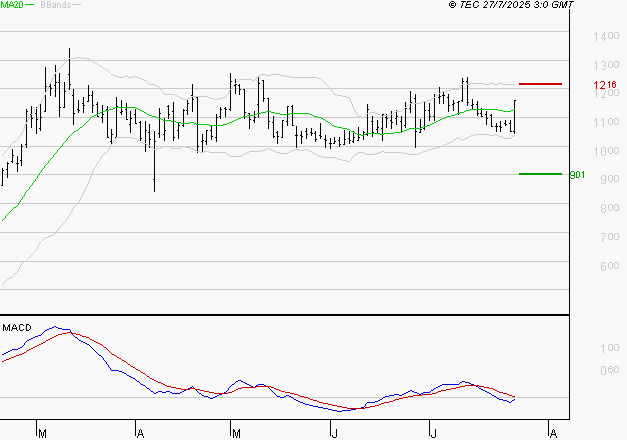Click the 1300 price axis label
Image resolution: width=627 pixels, height=440 pixels.
(606, 65)
